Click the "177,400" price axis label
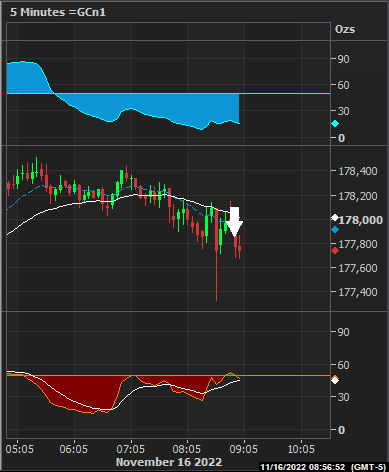Screen dimensions: 389x472 coord(358,292)
